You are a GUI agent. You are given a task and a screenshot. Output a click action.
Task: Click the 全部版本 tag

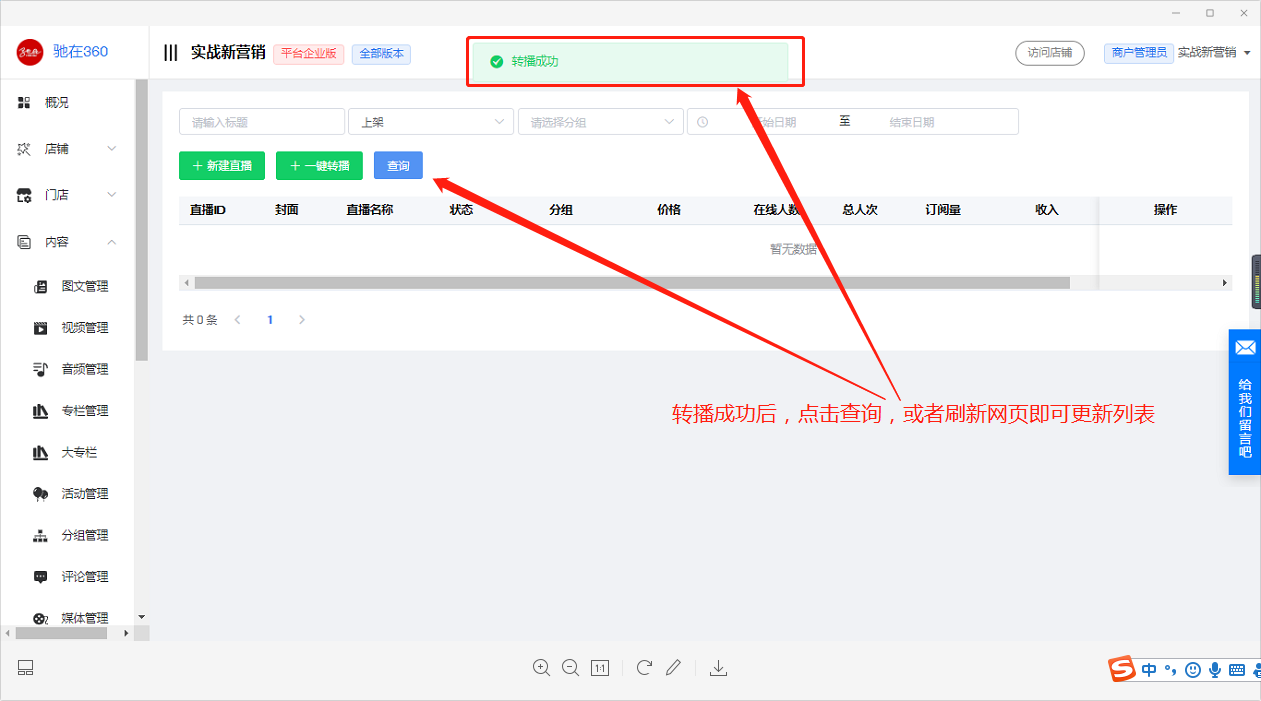[381, 54]
